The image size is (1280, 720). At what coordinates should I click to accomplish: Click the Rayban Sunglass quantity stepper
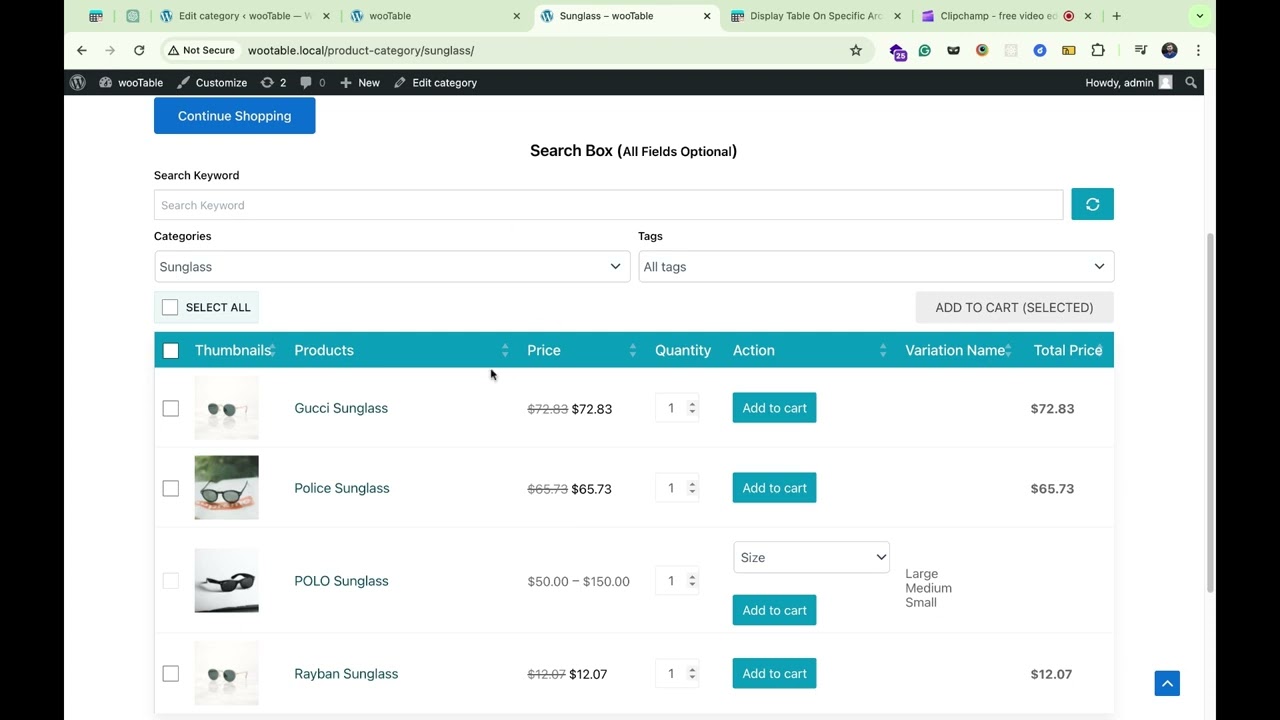(692, 674)
